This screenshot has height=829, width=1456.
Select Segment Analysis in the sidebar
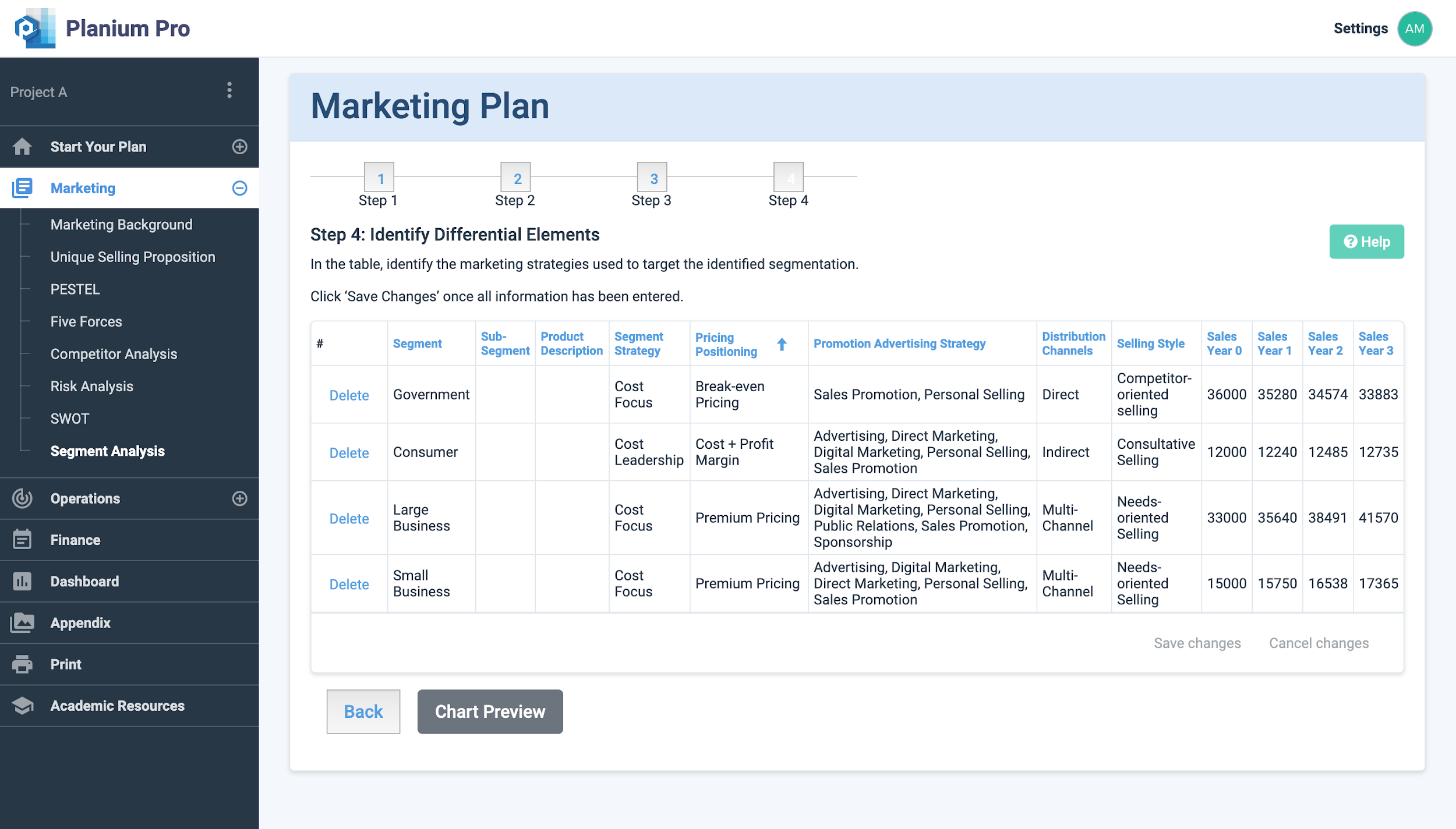tap(108, 451)
